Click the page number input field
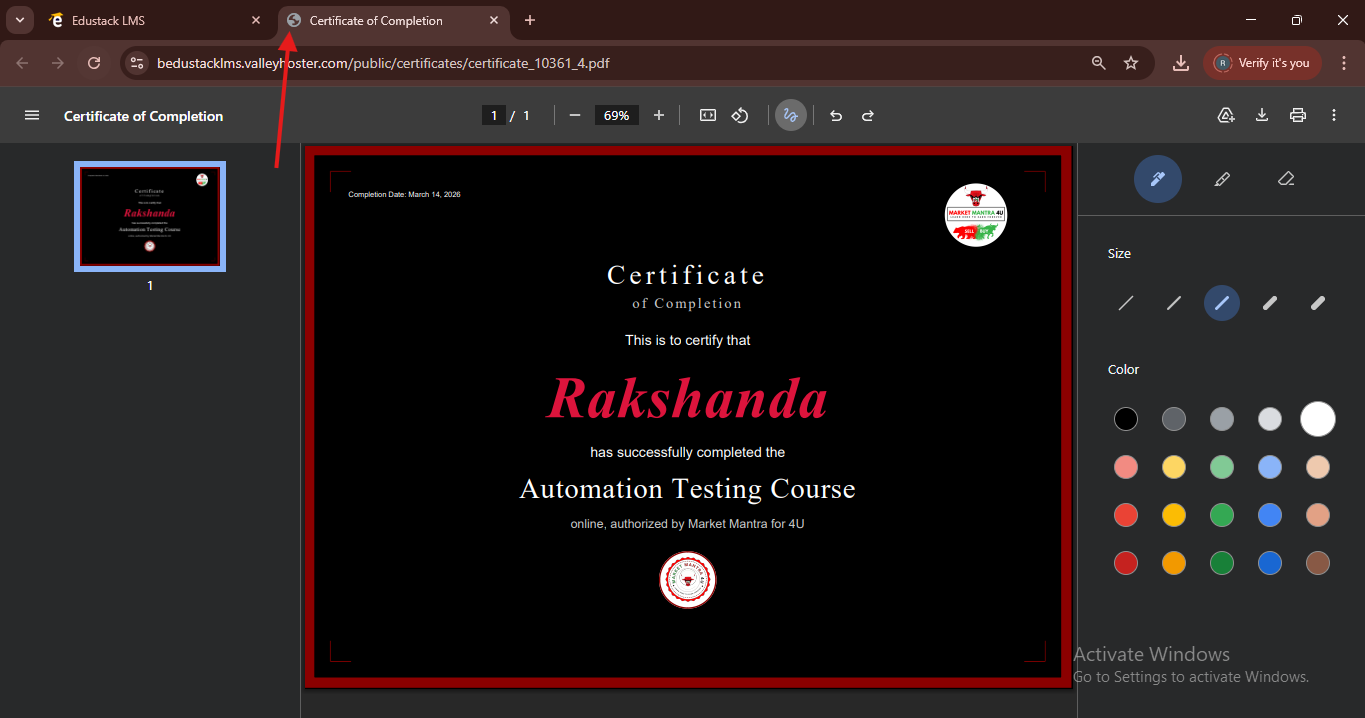 [x=493, y=116]
